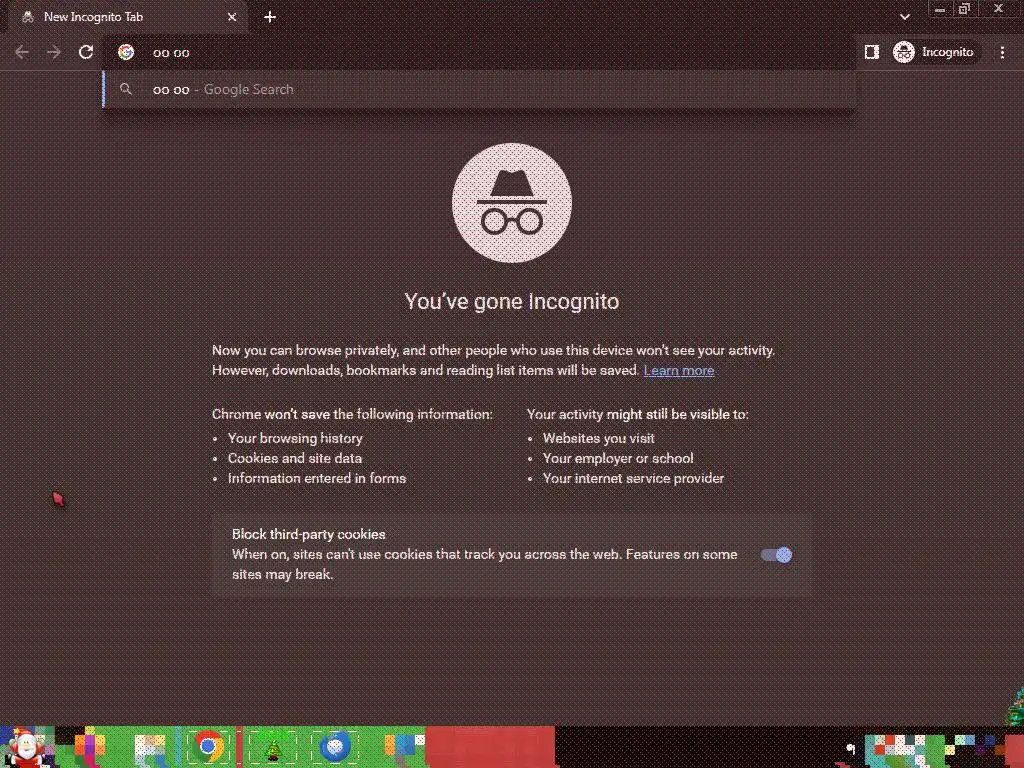Viewport: 1024px width, 768px height.
Task: Click the large Incognito hat logo
Action: point(512,203)
